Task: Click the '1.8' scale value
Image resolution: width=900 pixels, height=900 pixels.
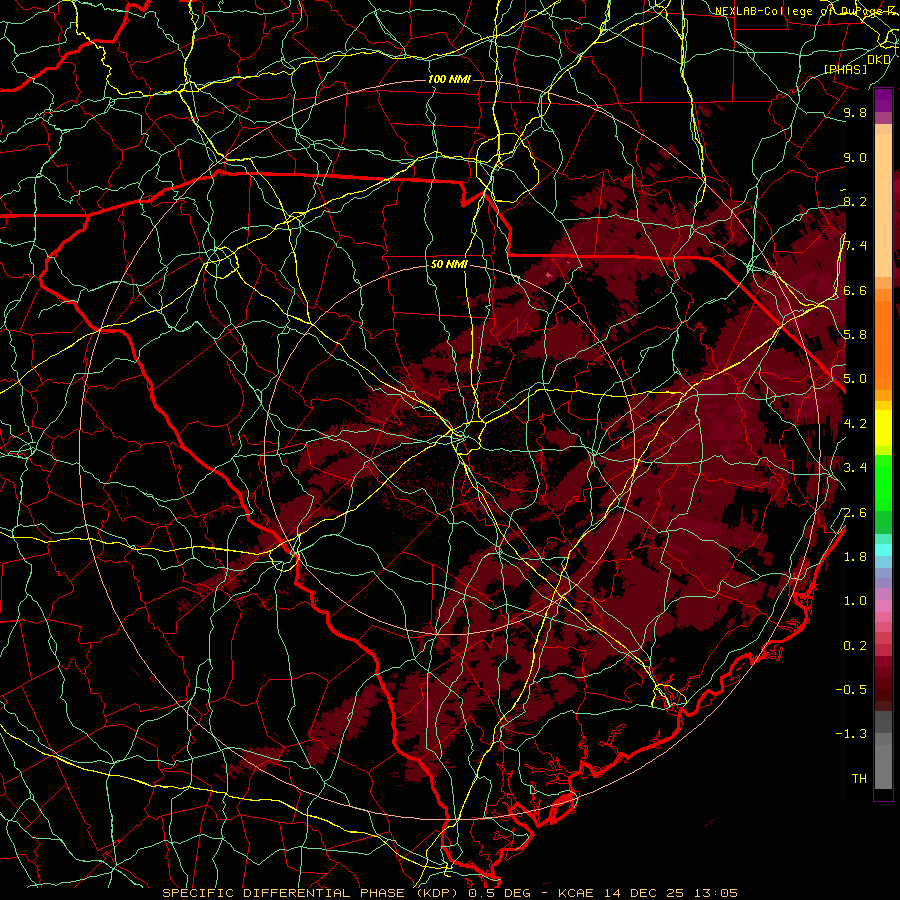Action: [x=855, y=556]
